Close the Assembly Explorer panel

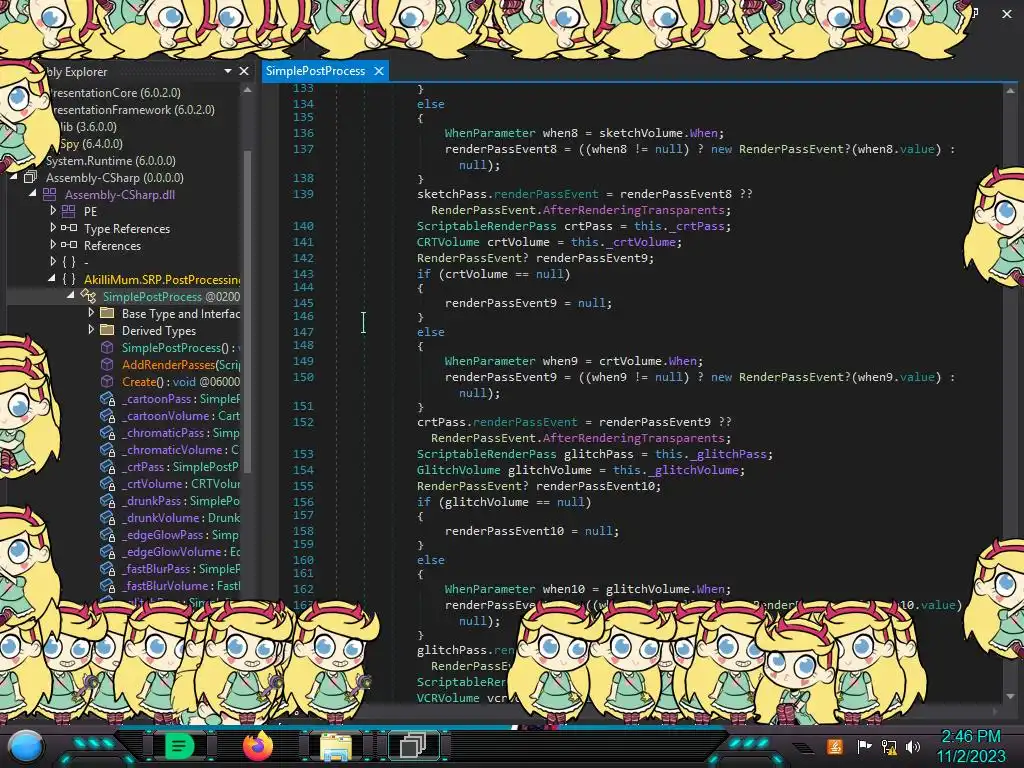pos(244,71)
